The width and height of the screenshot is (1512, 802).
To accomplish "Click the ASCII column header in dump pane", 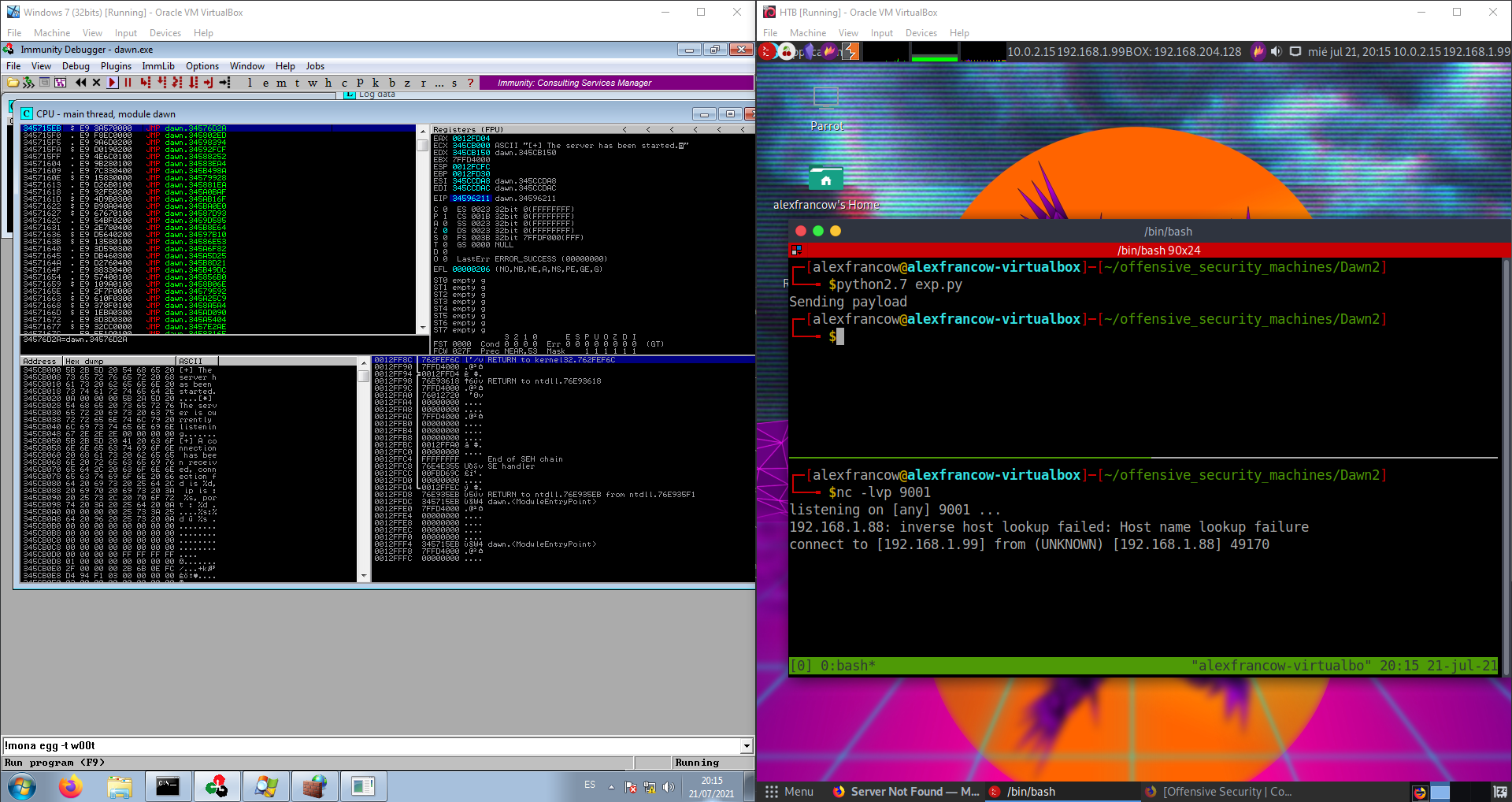I will click(x=198, y=361).
